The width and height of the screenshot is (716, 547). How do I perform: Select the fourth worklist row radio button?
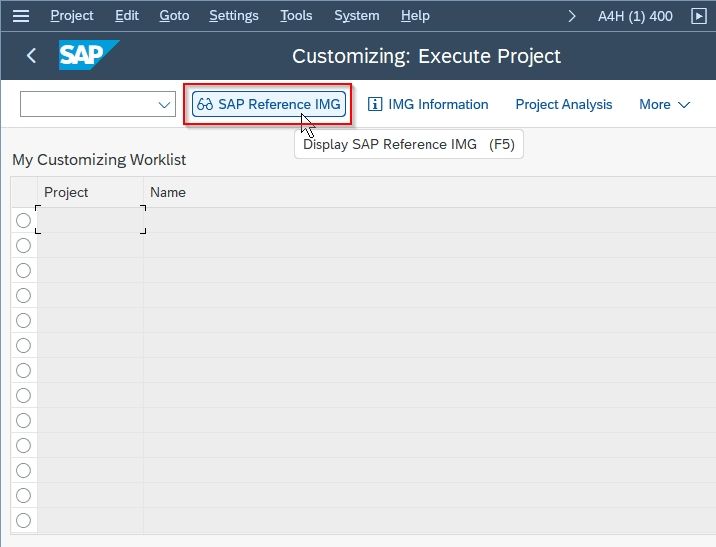[x=23, y=295]
